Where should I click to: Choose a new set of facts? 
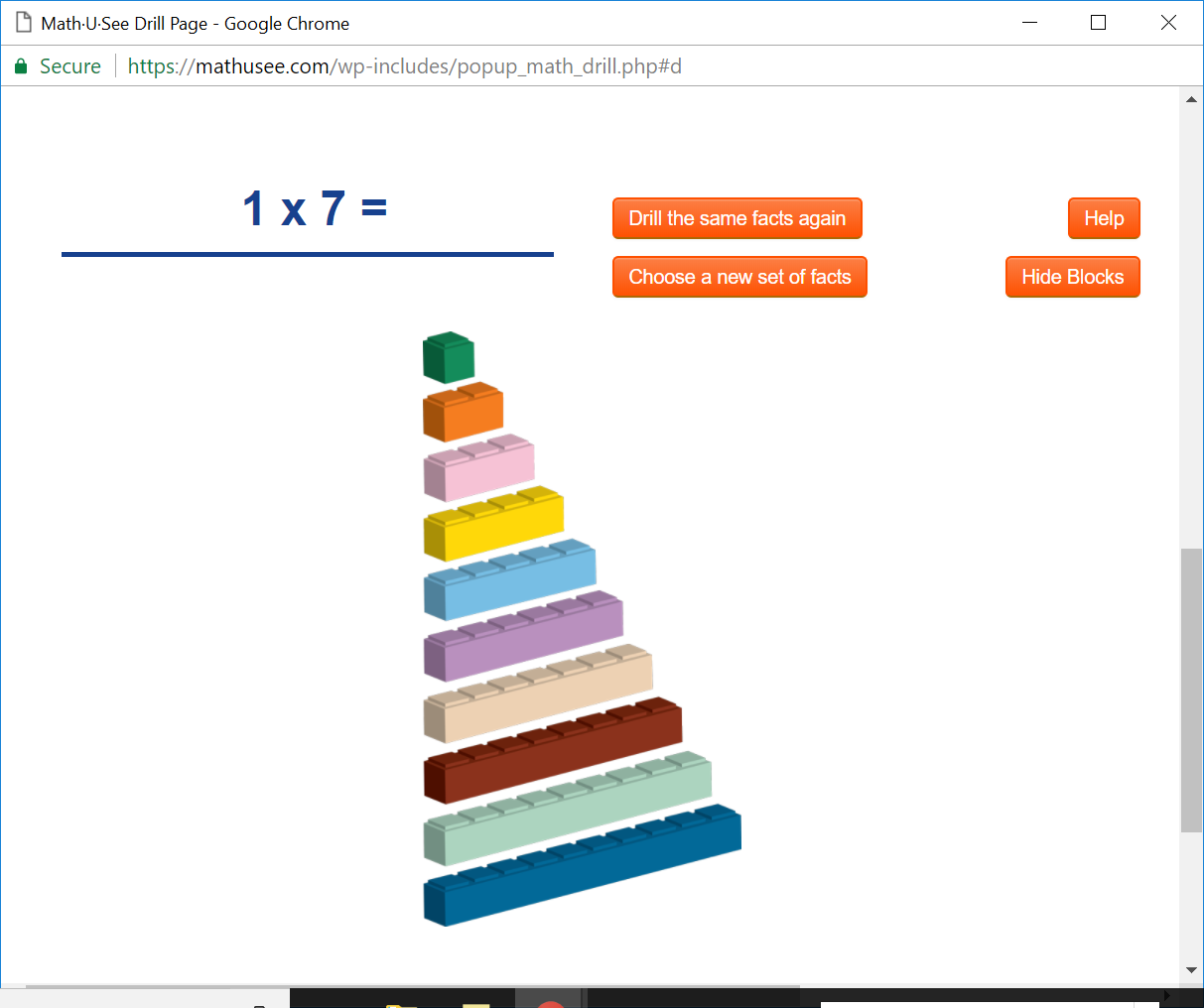(739, 277)
